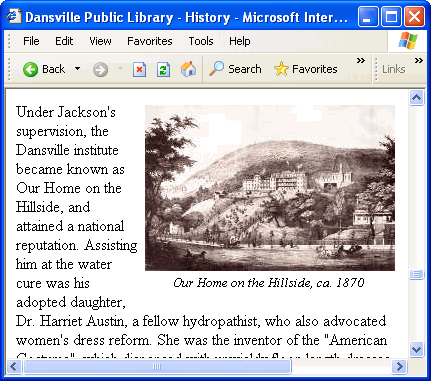This screenshot has height=381, width=431.
Task: Open the File menu
Action: [31, 41]
